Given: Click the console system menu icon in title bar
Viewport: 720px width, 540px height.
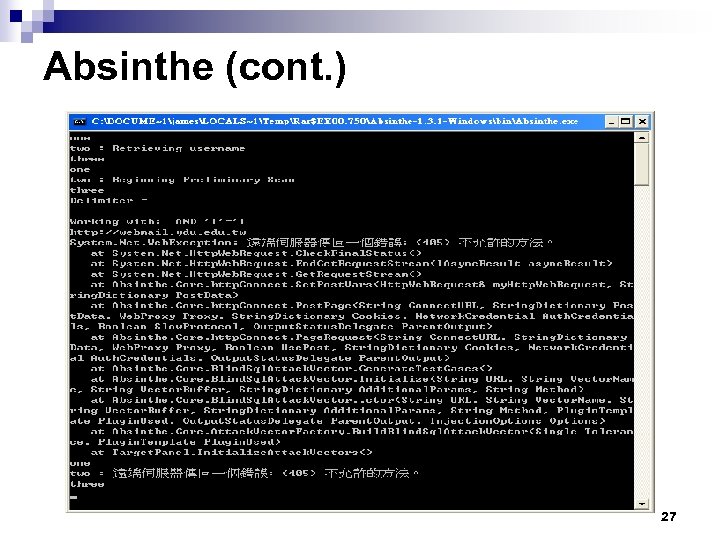Looking at the screenshot, I should 80,122.
